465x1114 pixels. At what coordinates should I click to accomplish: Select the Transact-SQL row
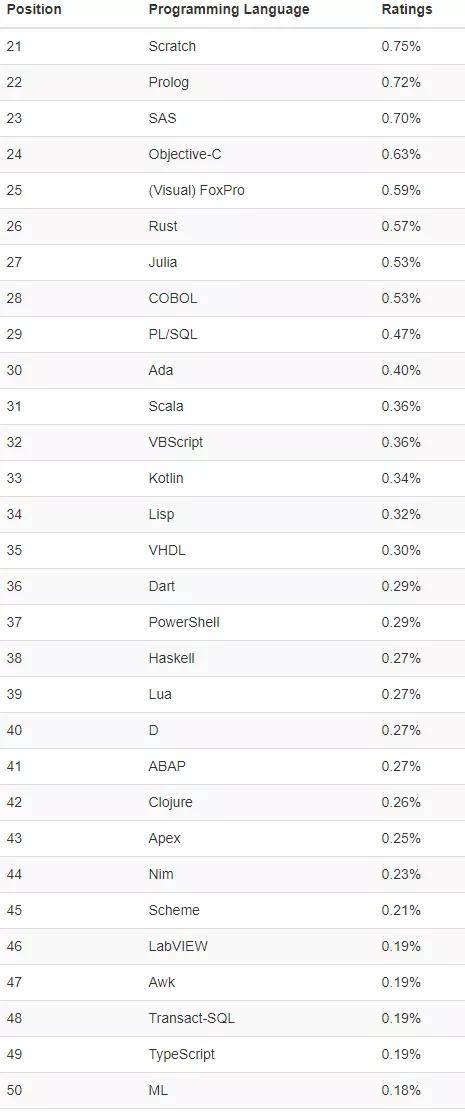tap(232, 1018)
